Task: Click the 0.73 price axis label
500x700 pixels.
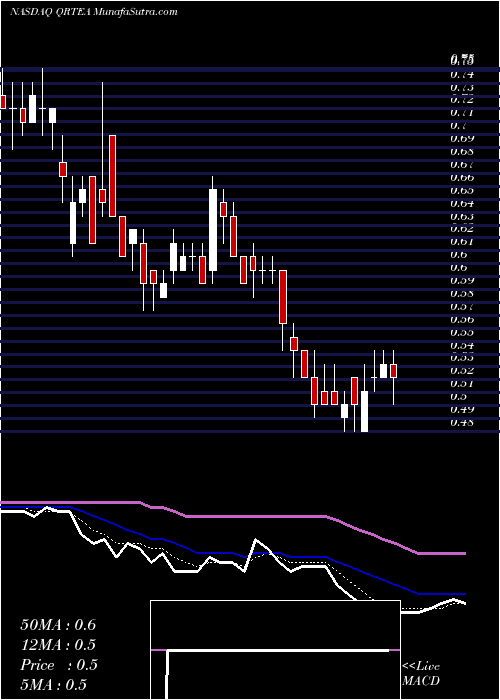Action: click(x=462, y=87)
